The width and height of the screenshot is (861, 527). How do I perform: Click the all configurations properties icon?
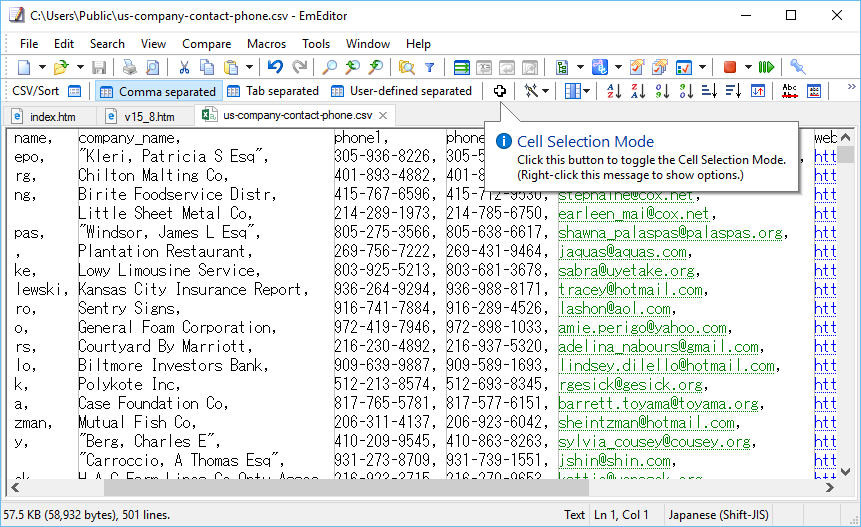point(660,68)
